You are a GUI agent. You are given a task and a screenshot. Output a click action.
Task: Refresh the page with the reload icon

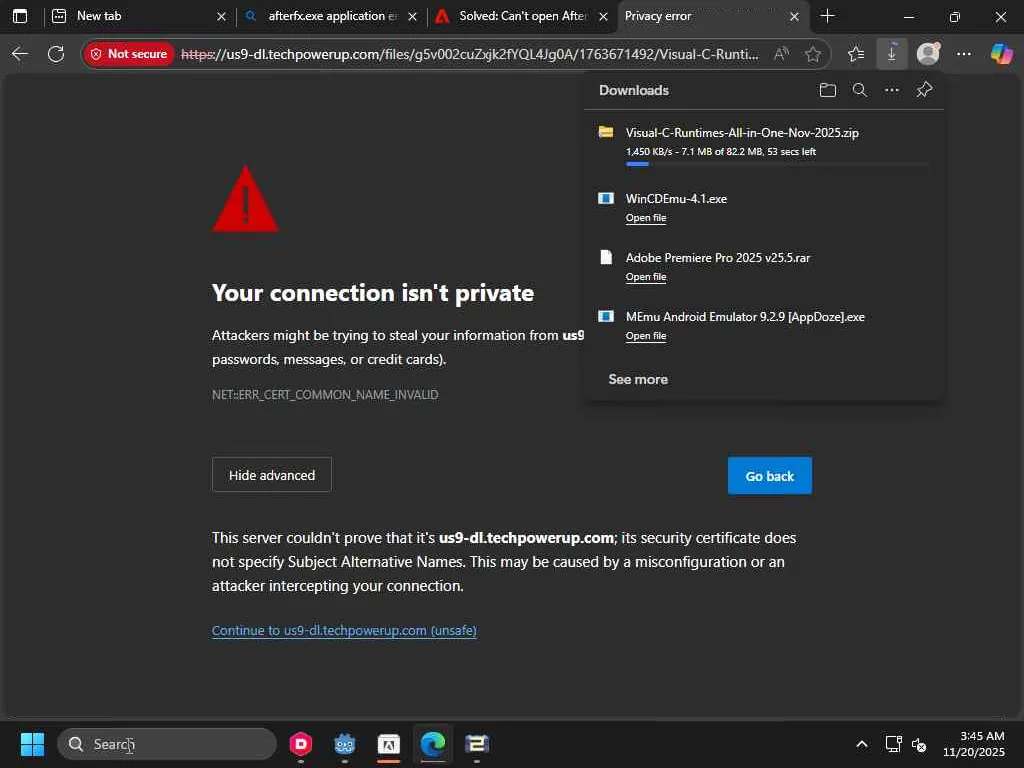(56, 54)
